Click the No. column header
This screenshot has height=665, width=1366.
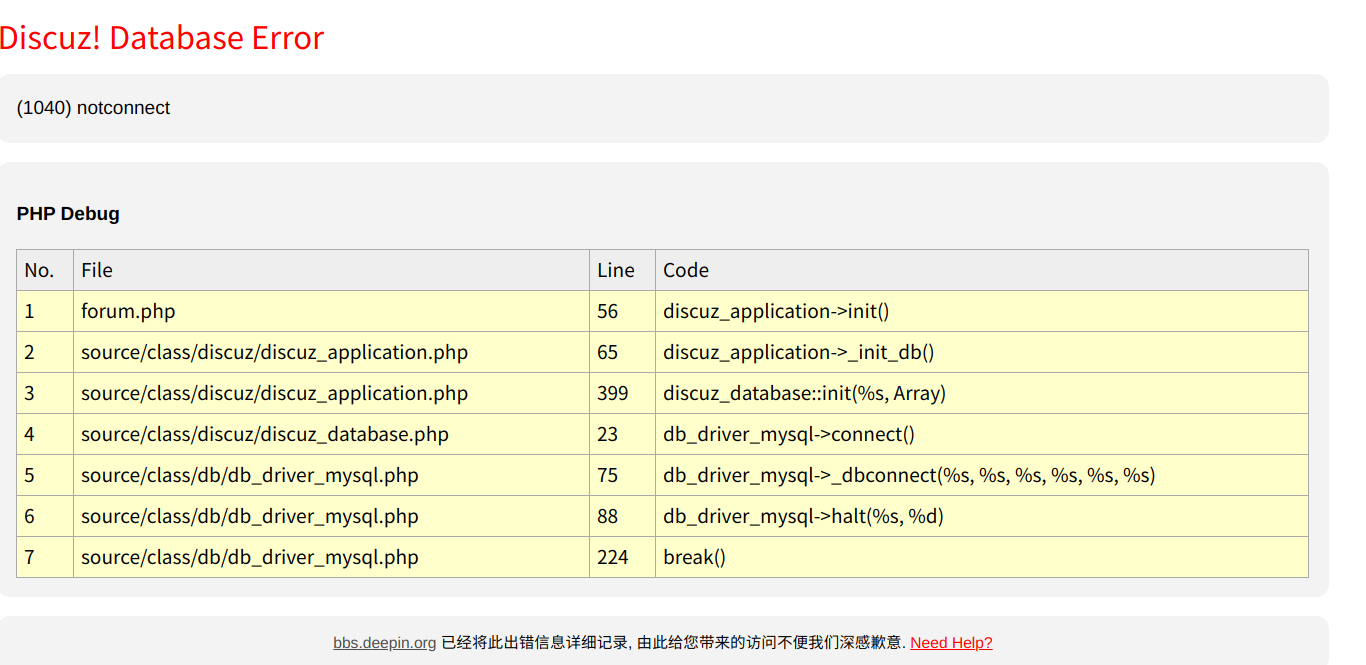(45, 270)
